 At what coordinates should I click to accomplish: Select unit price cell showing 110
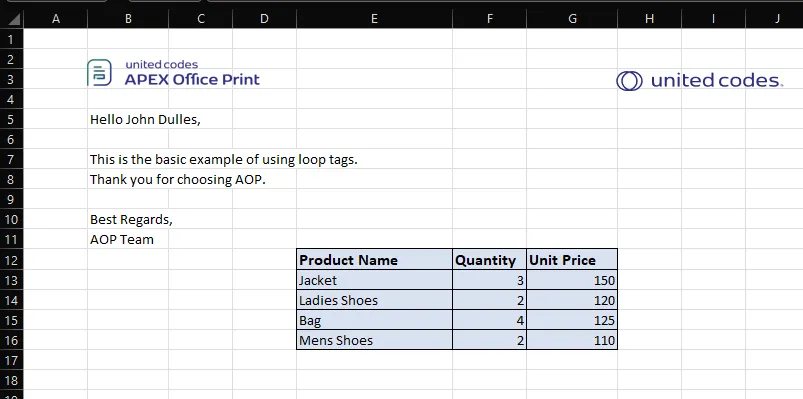click(x=572, y=340)
